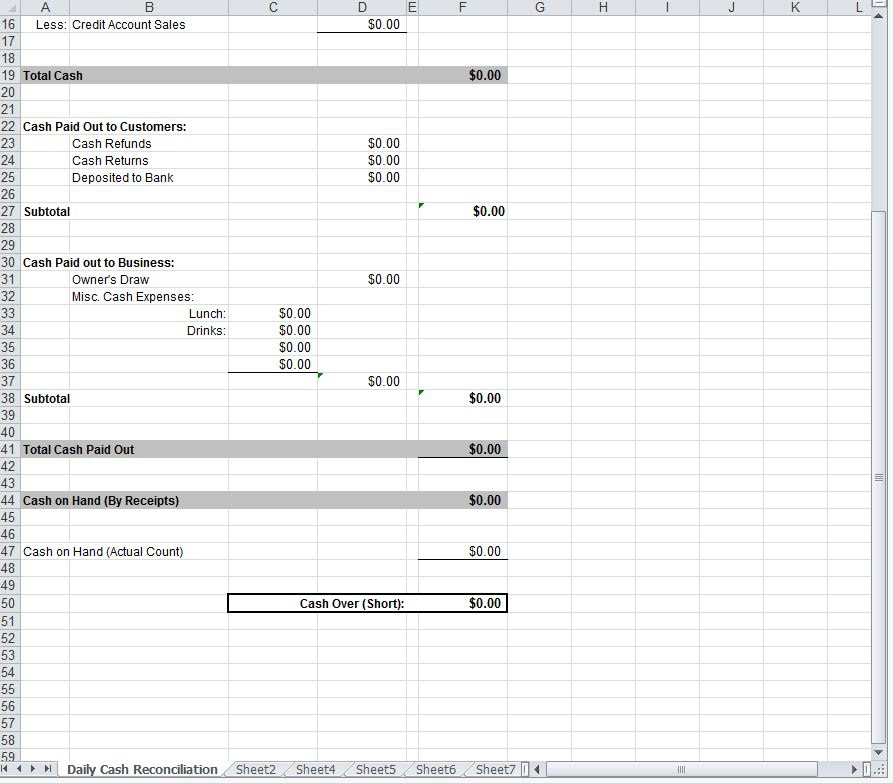This screenshot has height=783, width=893.
Task: Switch to Sheet2 tab
Action: tap(256, 769)
